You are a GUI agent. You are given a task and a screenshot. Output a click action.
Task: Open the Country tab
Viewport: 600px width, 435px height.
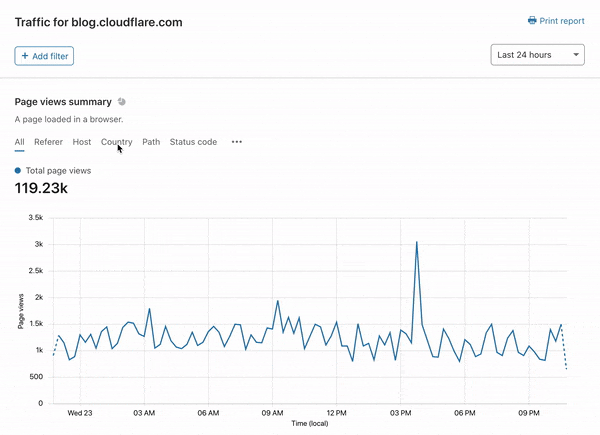click(116, 142)
